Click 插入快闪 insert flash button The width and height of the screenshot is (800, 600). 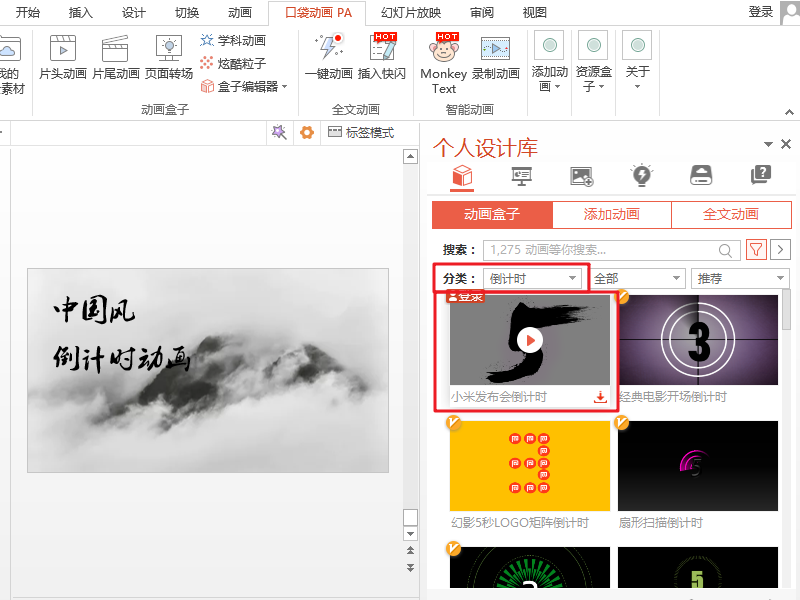pyautogui.click(x=382, y=57)
